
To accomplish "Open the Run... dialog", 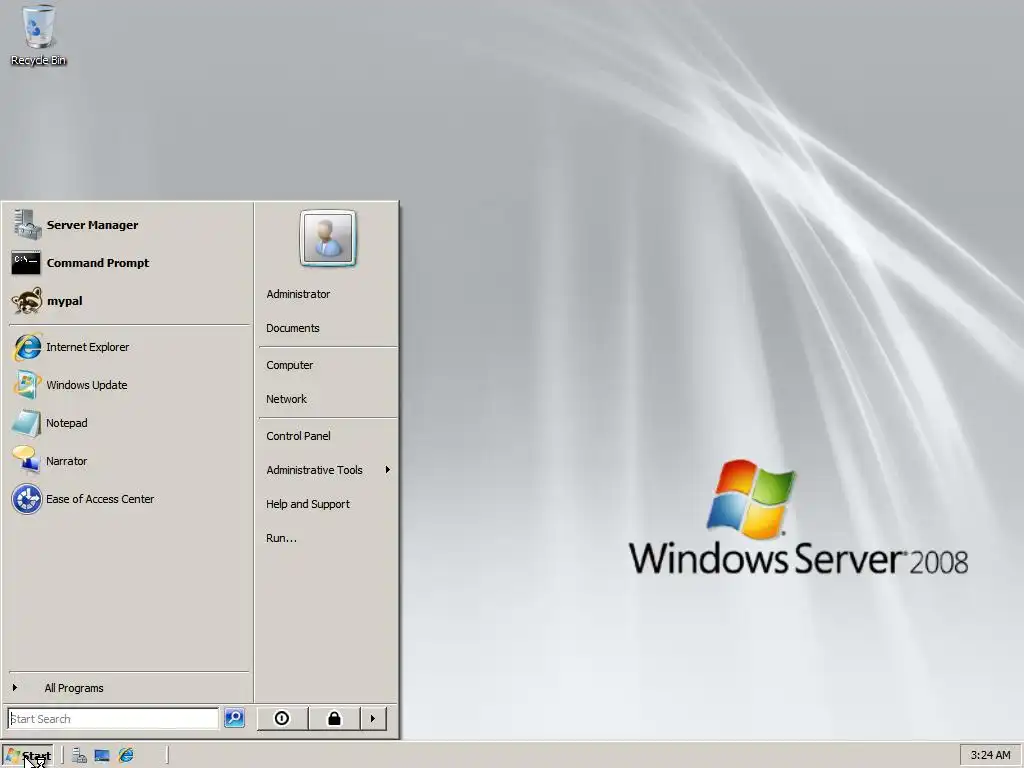I will [x=281, y=538].
